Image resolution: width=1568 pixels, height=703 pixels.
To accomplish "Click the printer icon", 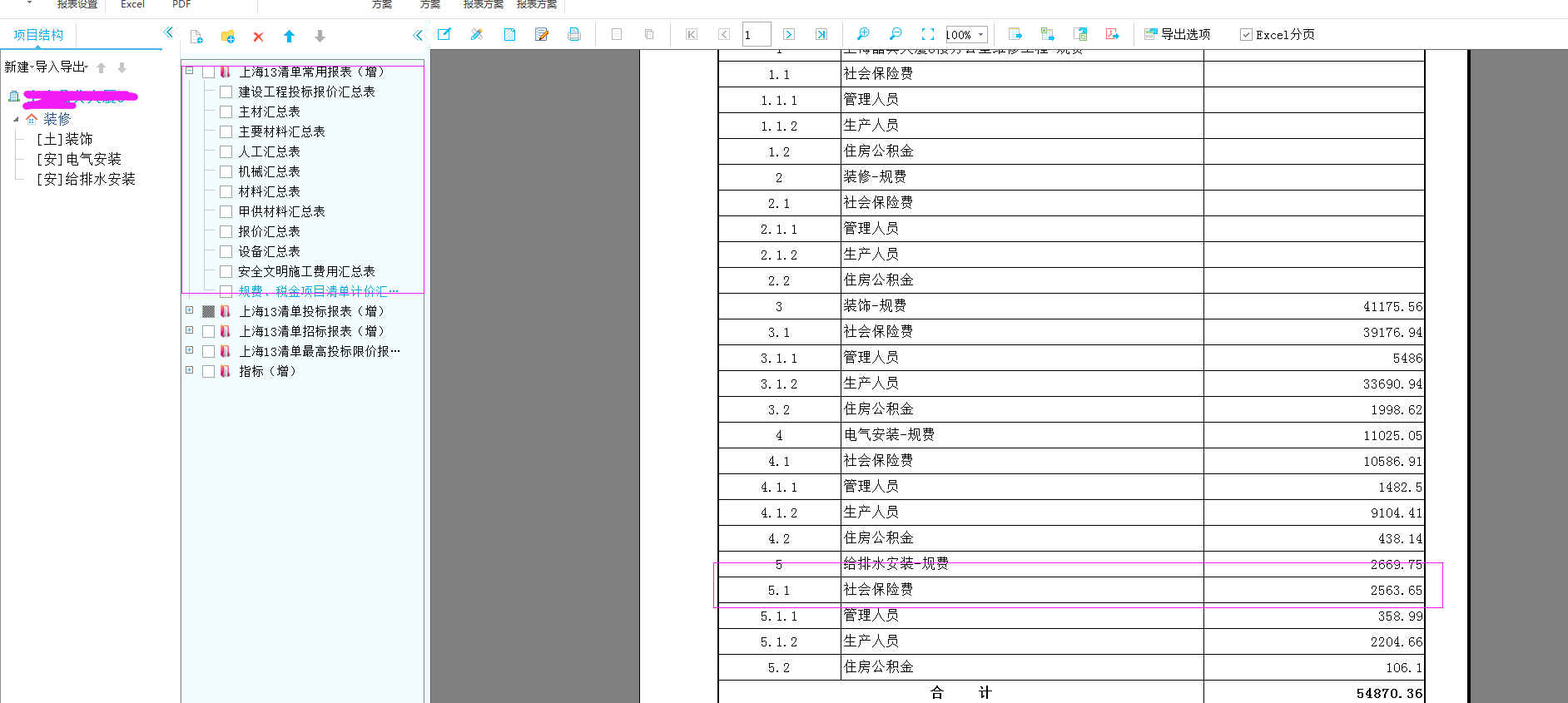I will coord(574,34).
